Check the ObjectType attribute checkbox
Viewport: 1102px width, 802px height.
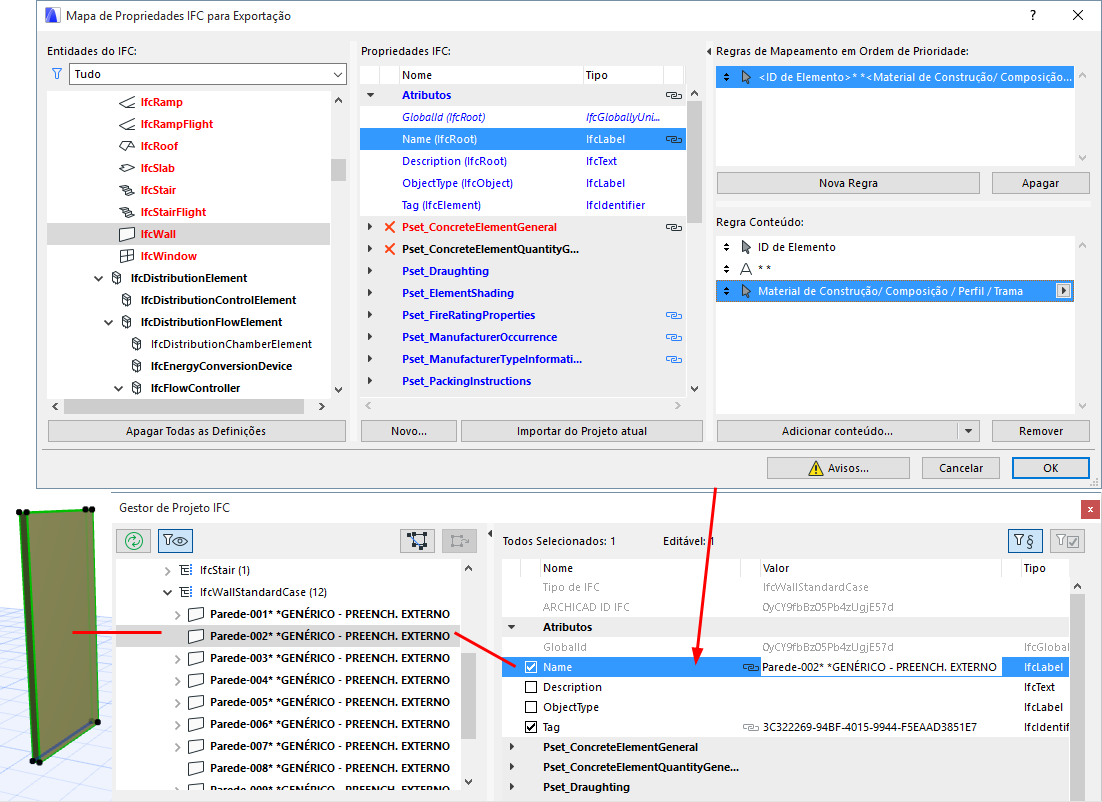pyautogui.click(x=531, y=707)
